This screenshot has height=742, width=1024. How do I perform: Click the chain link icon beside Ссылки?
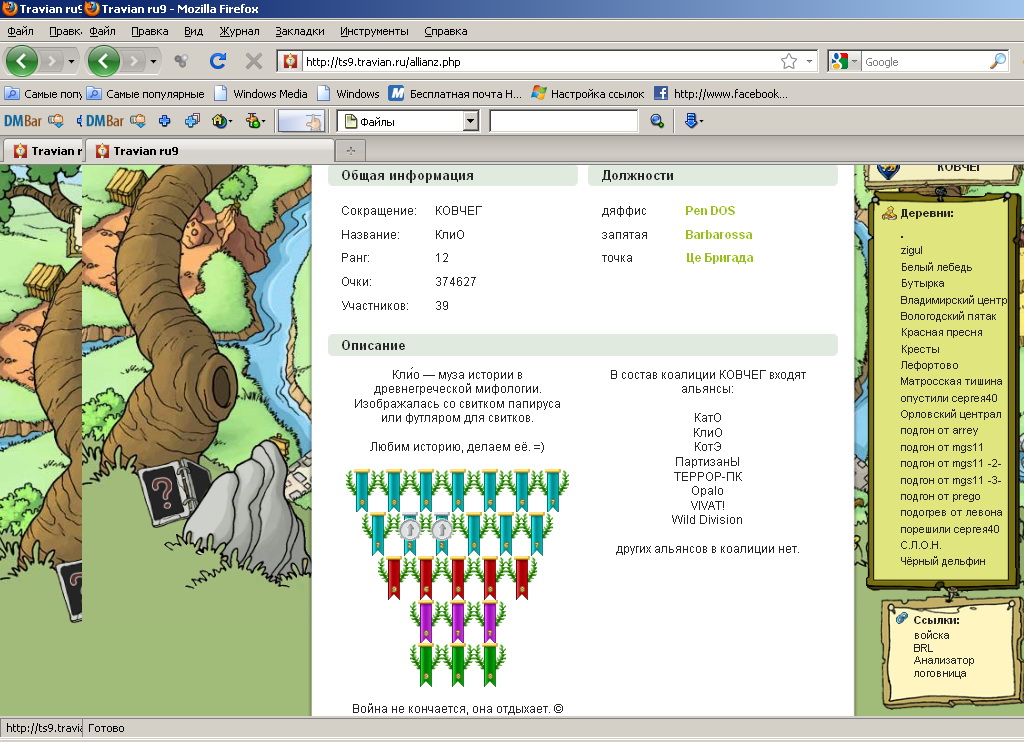tap(901, 618)
